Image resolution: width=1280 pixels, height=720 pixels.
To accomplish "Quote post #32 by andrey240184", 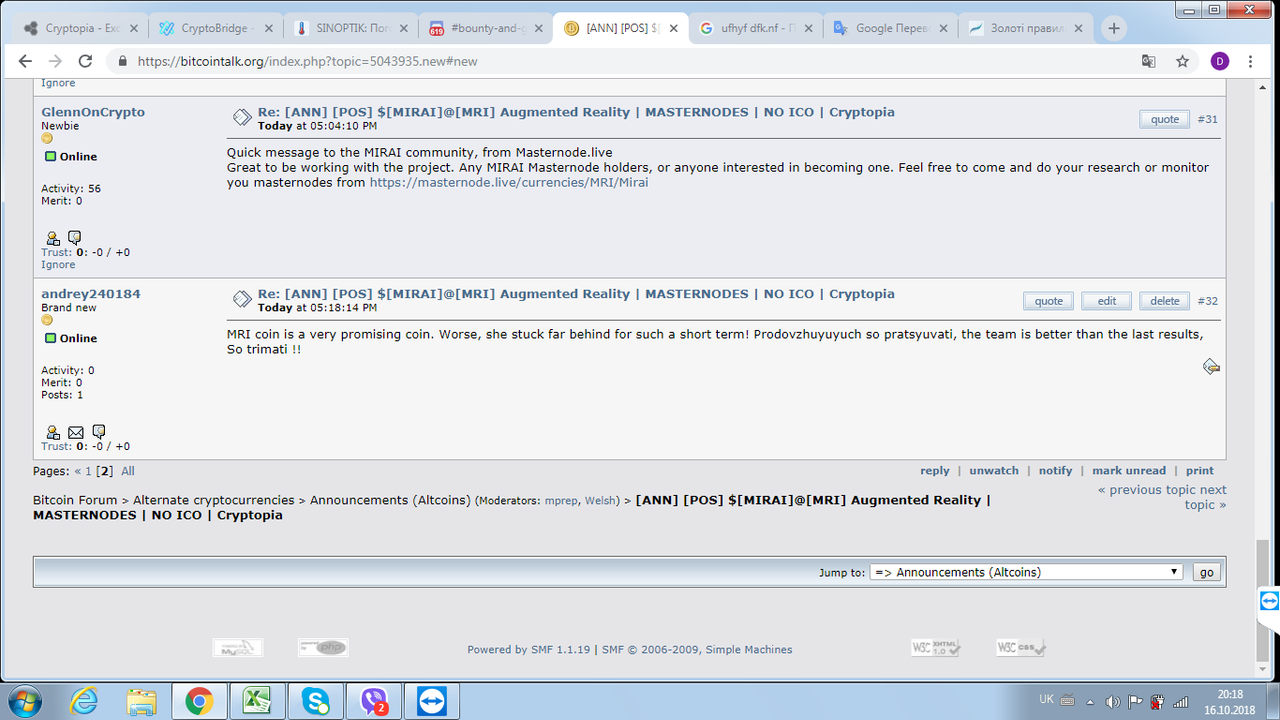I will click(x=1048, y=301).
